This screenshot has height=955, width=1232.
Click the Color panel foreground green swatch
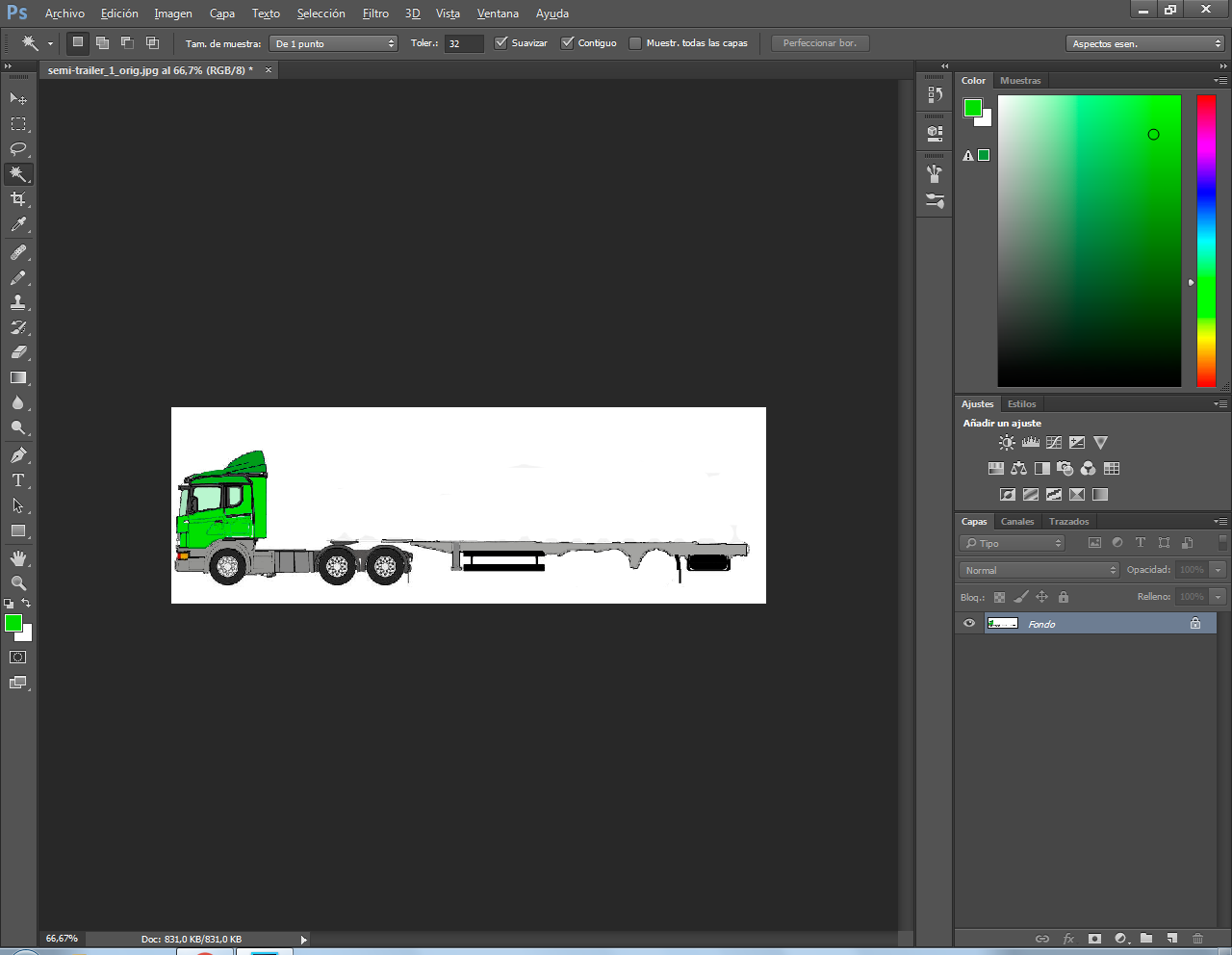point(973,108)
